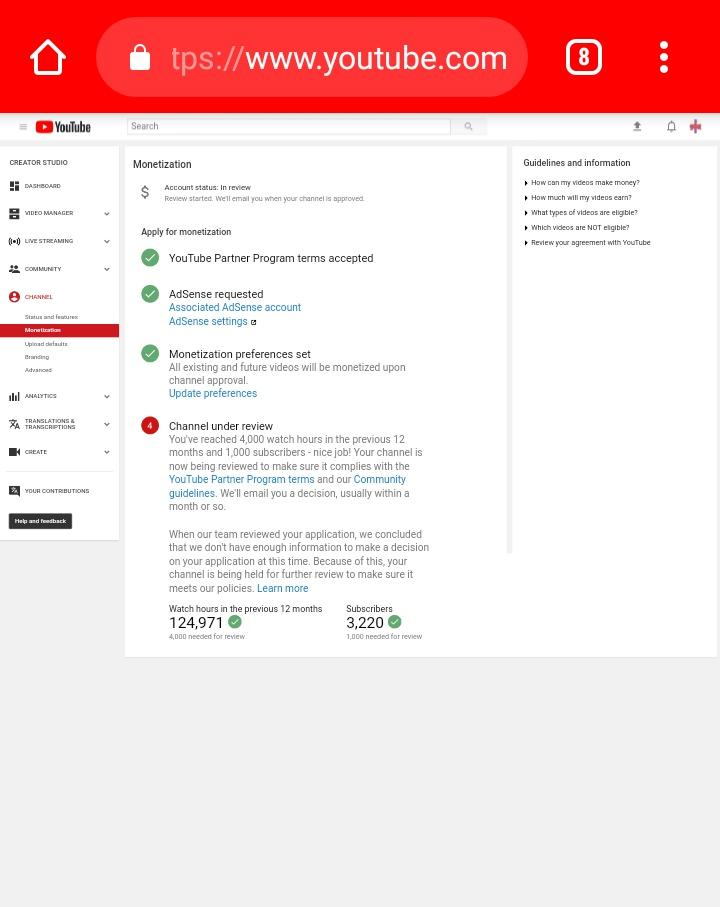Expand 'What types of videos are eligible?'

click(x=581, y=213)
